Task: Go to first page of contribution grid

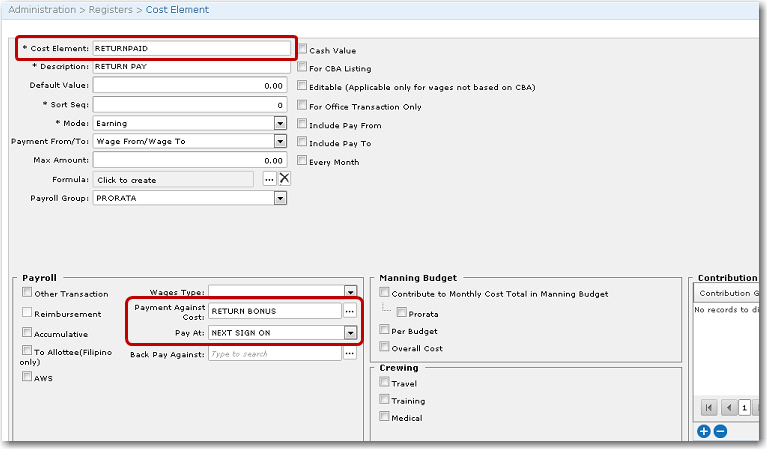Action: click(x=709, y=407)
